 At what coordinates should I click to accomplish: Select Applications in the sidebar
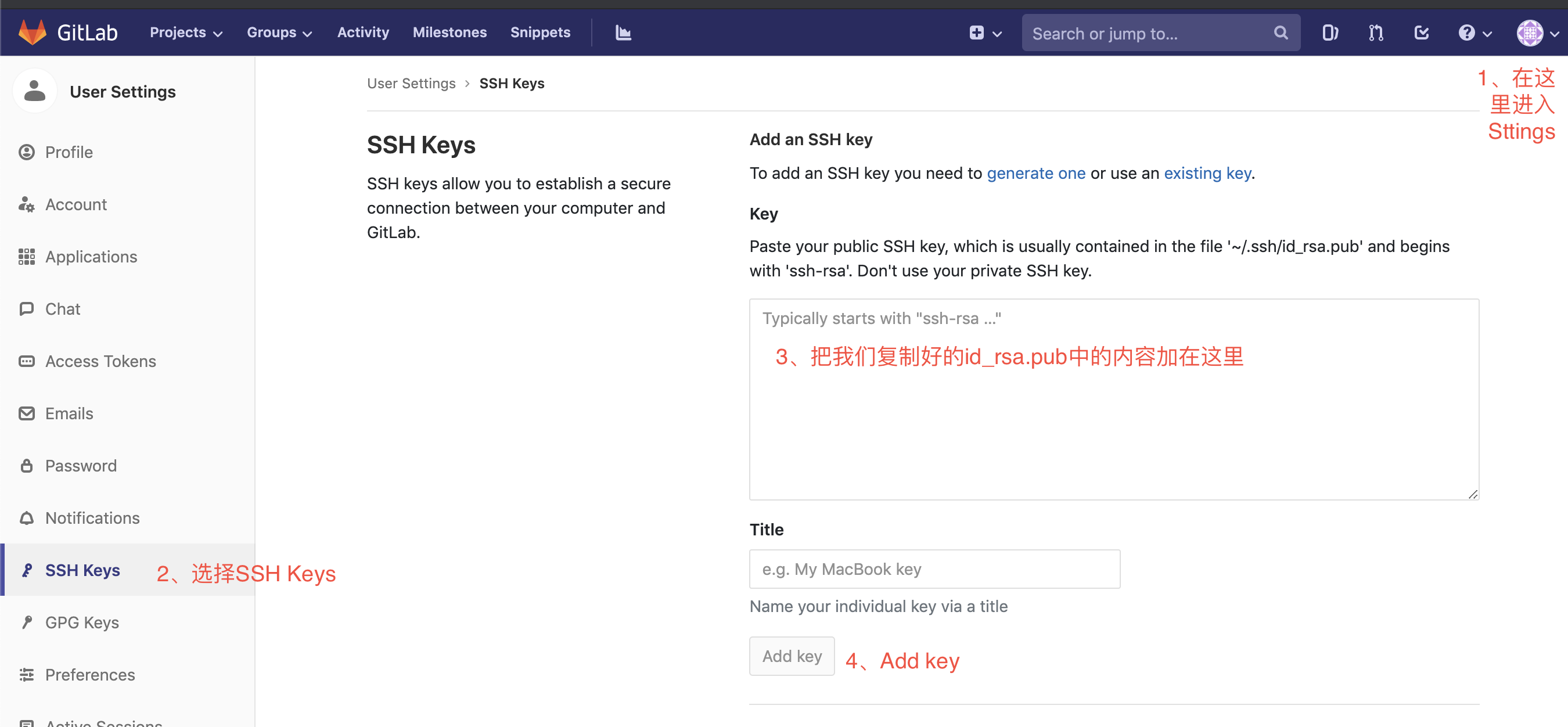coord(127,257)
